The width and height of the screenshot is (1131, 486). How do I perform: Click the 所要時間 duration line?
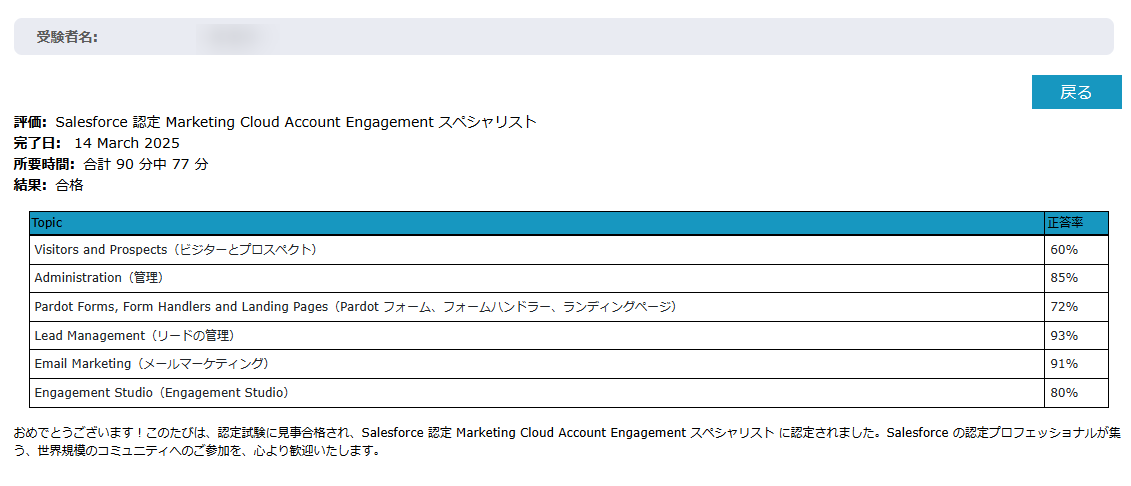(x=111, y=164)
